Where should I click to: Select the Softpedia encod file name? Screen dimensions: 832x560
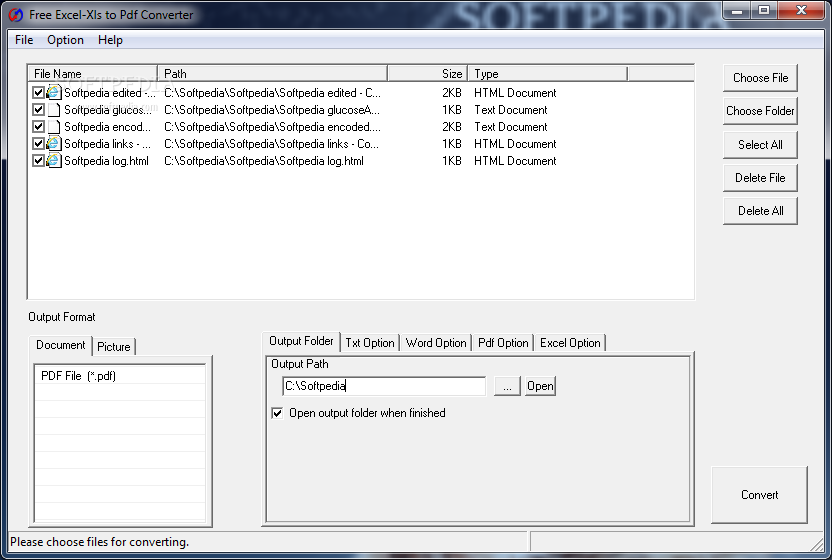coord(107,127)
